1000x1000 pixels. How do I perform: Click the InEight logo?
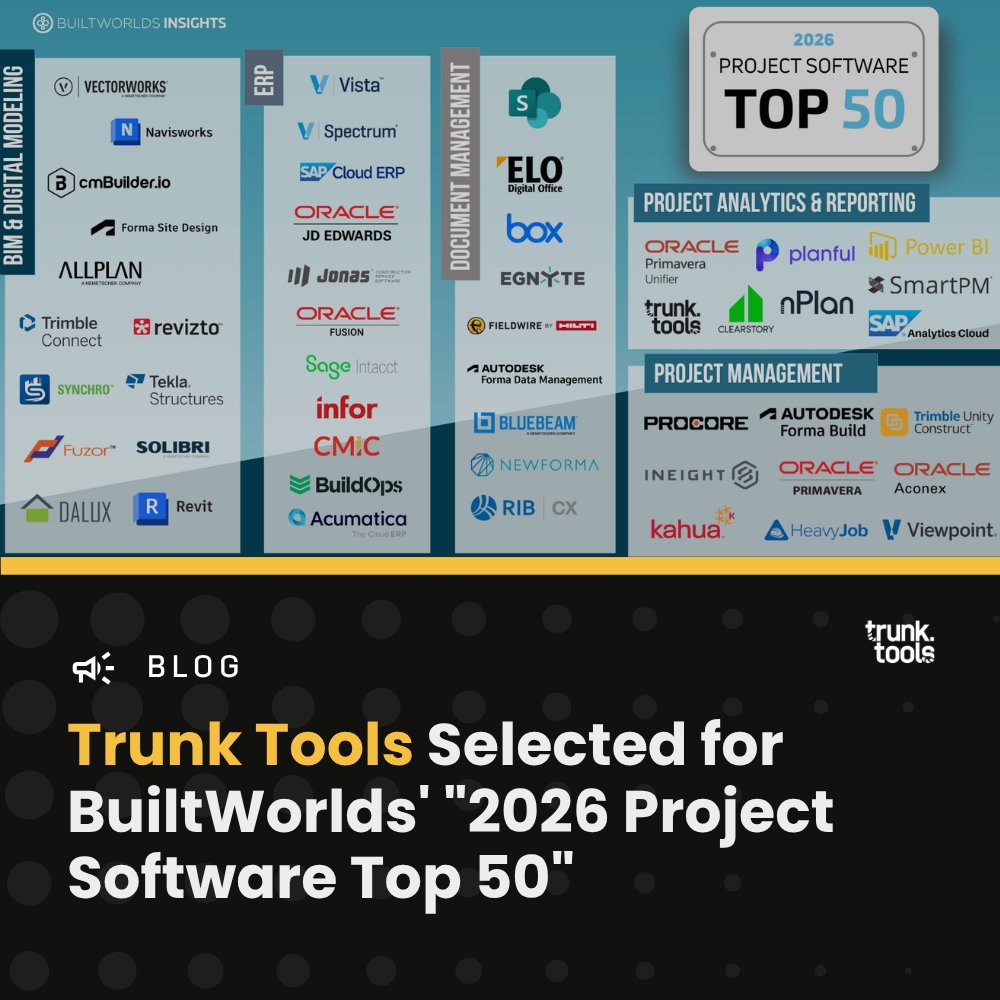701,475
